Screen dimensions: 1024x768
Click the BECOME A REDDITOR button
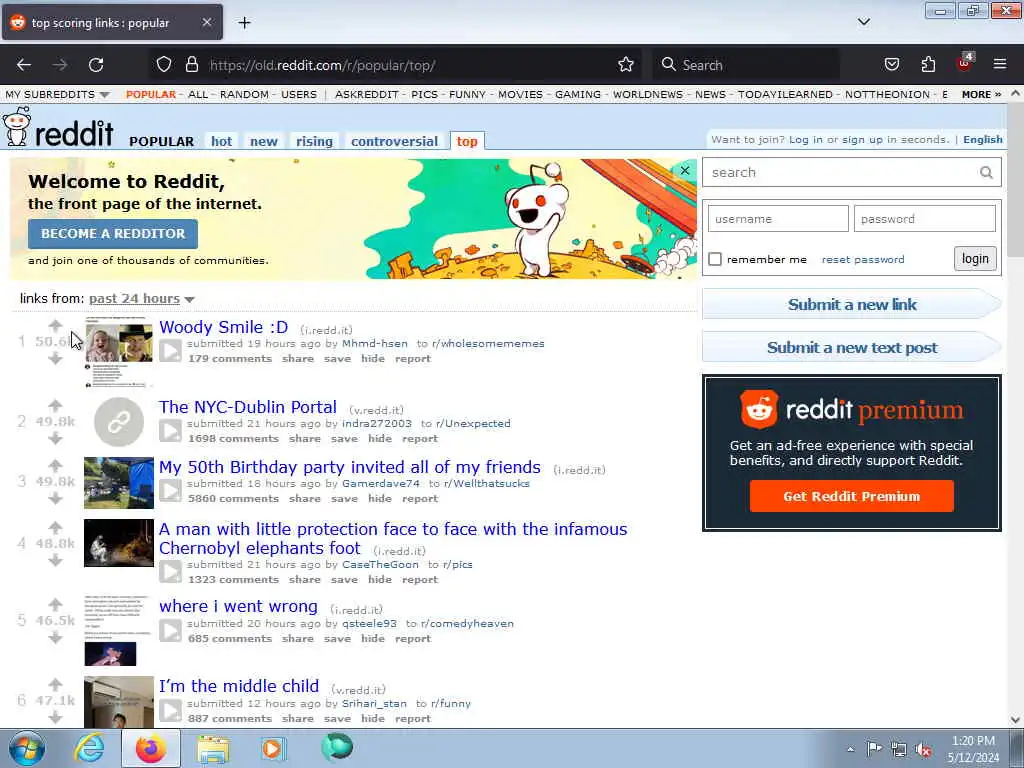point(113,234)
